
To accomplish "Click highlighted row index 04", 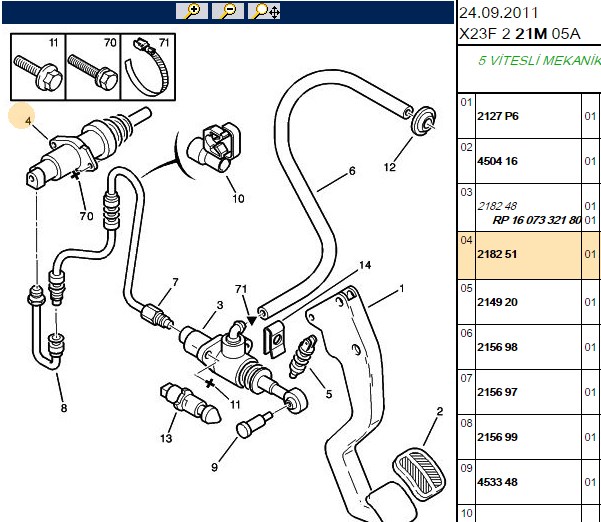I will coord(466,240).
